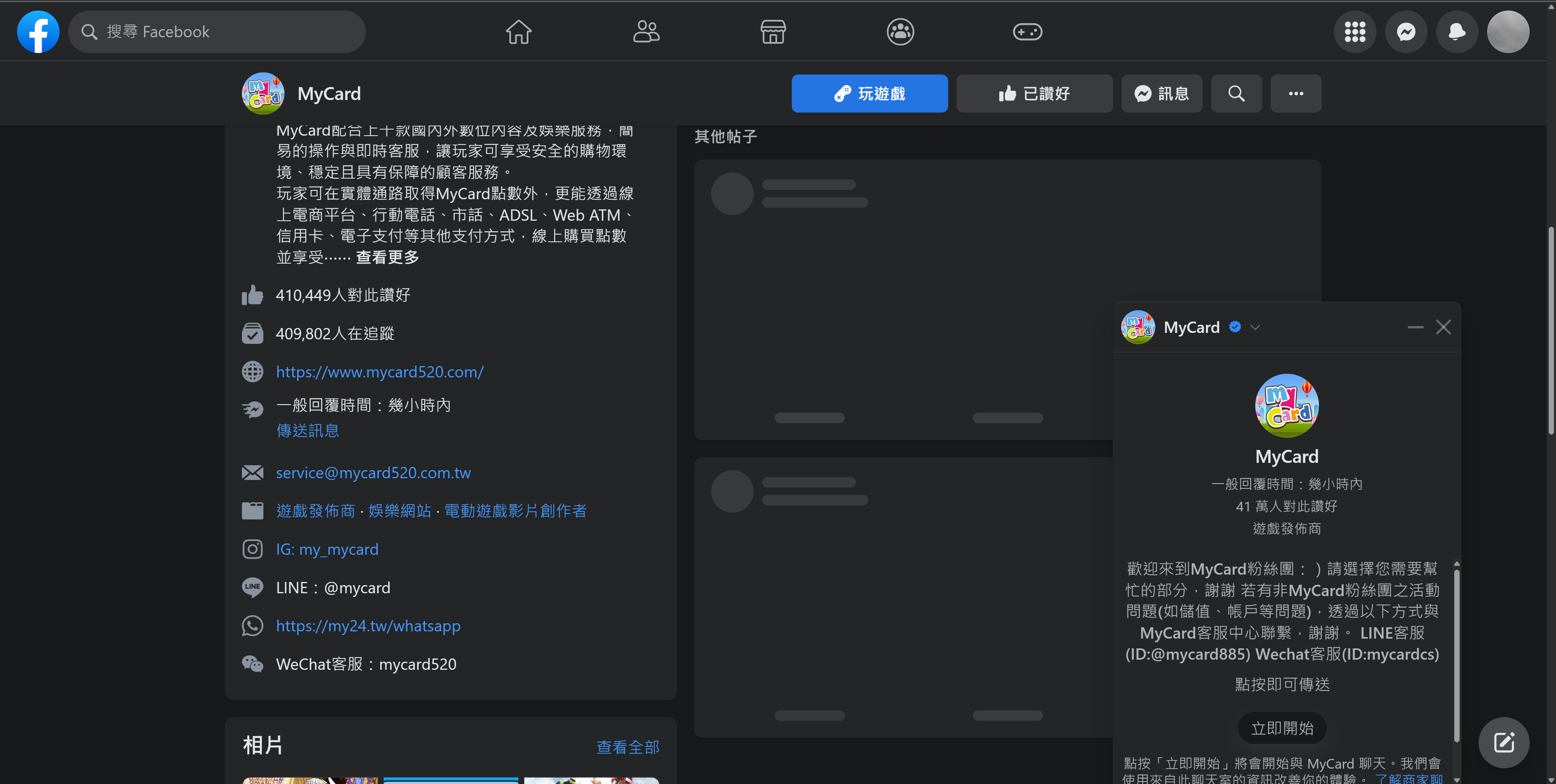
Task: Go to the Home feed icon
Action: click(x=518, y=31)
